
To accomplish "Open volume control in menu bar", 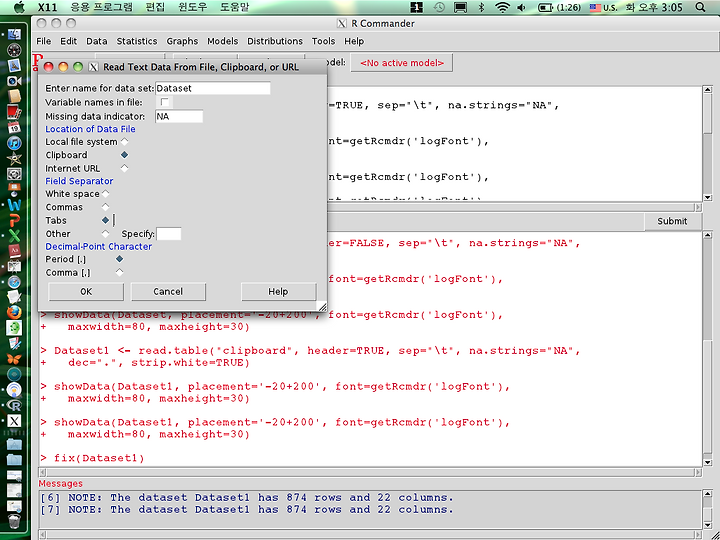I will point(522,7).
